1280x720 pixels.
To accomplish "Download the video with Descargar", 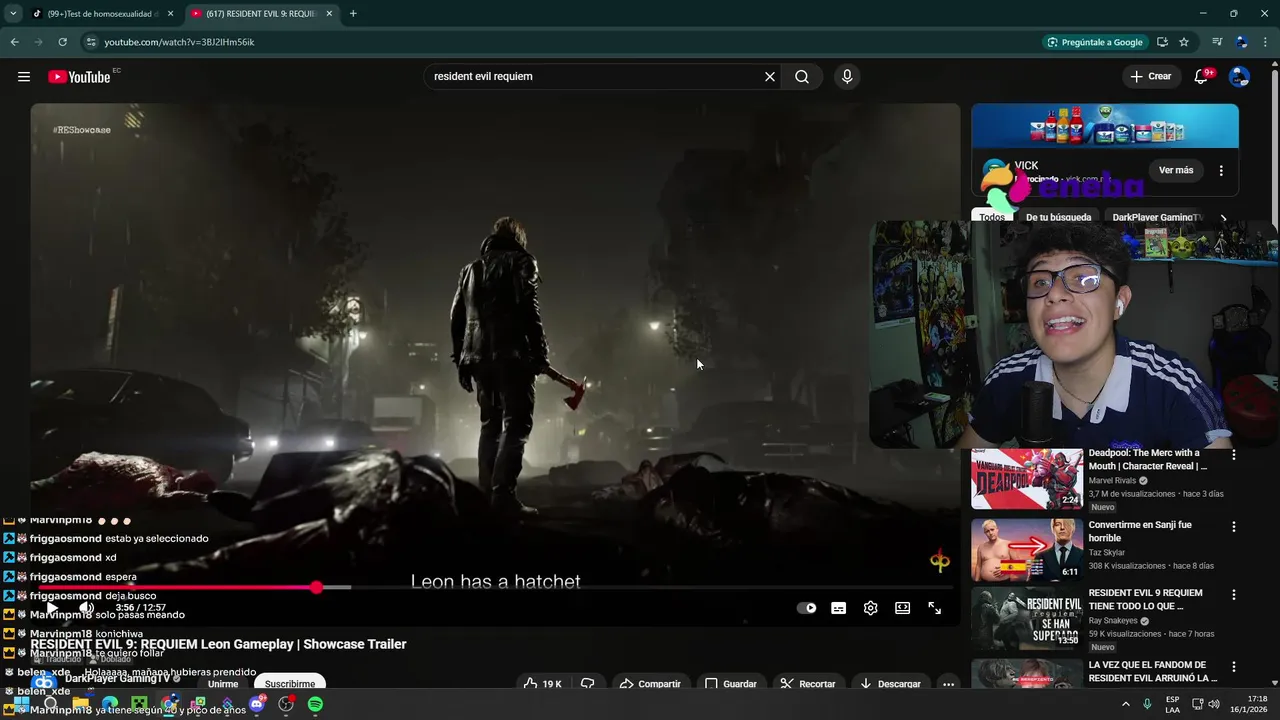I will [890, 684].
